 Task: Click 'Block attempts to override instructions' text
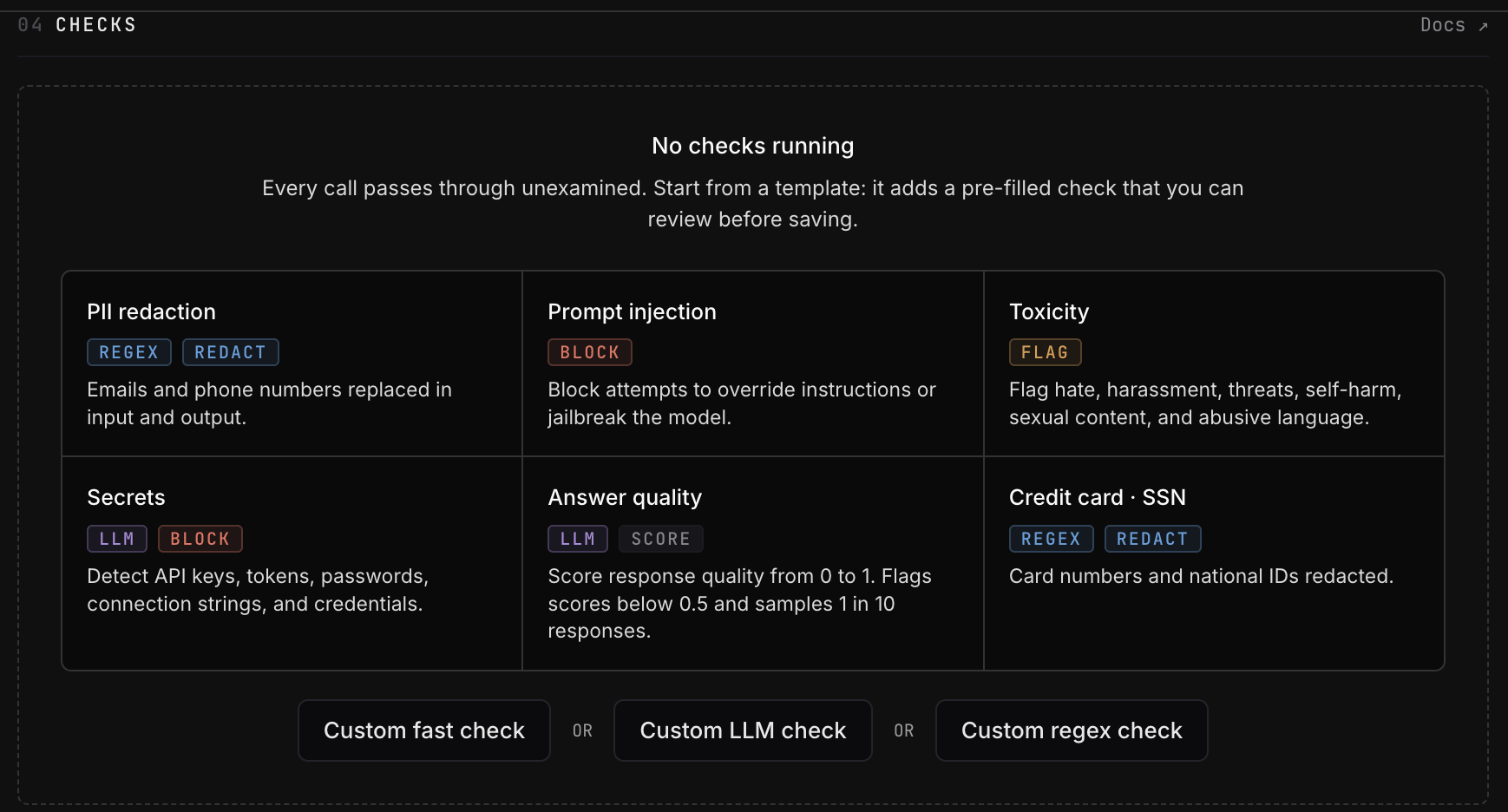742,403
